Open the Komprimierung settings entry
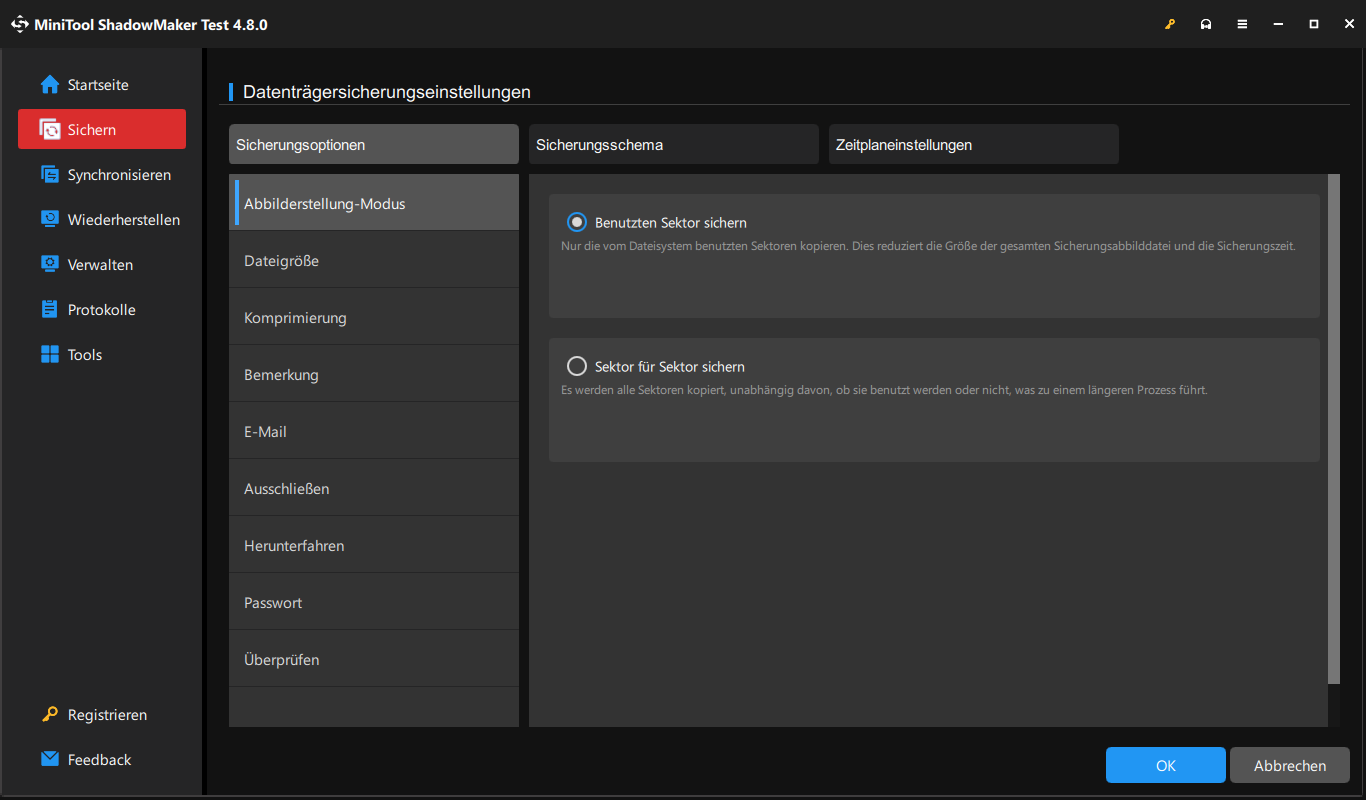 [296, 317]
